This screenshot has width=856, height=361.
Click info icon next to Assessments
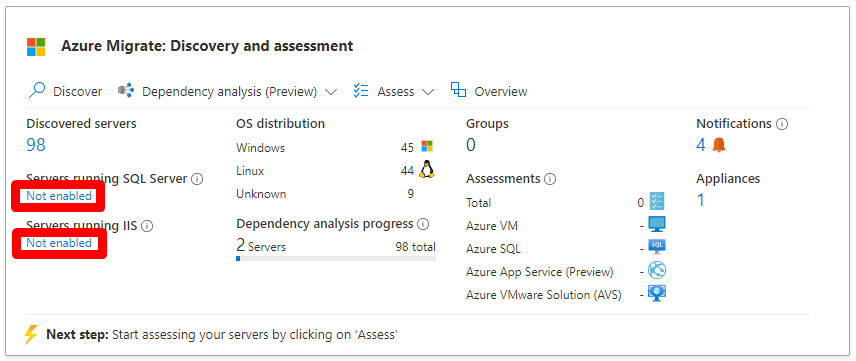[551, 179]
